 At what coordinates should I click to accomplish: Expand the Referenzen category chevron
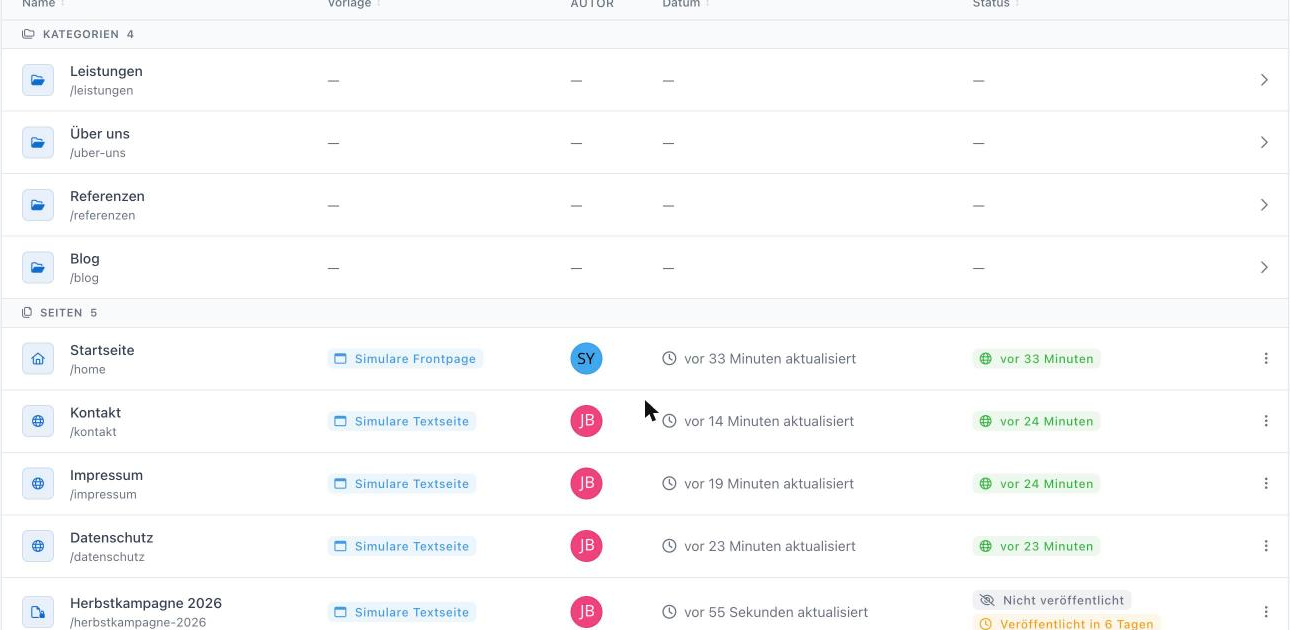pyautogui.click(x=1264, y=205)
